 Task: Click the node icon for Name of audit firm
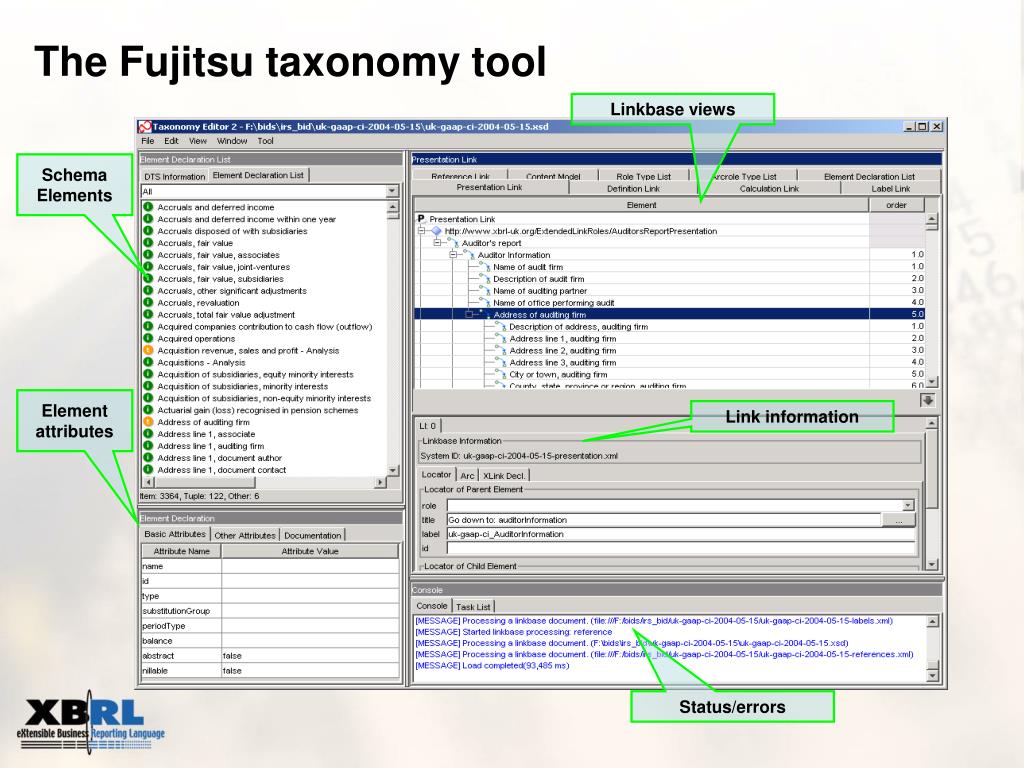pos(485,266)
